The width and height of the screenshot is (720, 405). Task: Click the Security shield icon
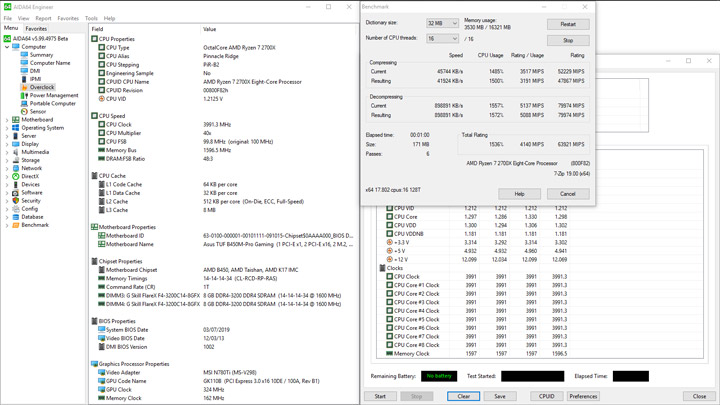tap(16, 201)
